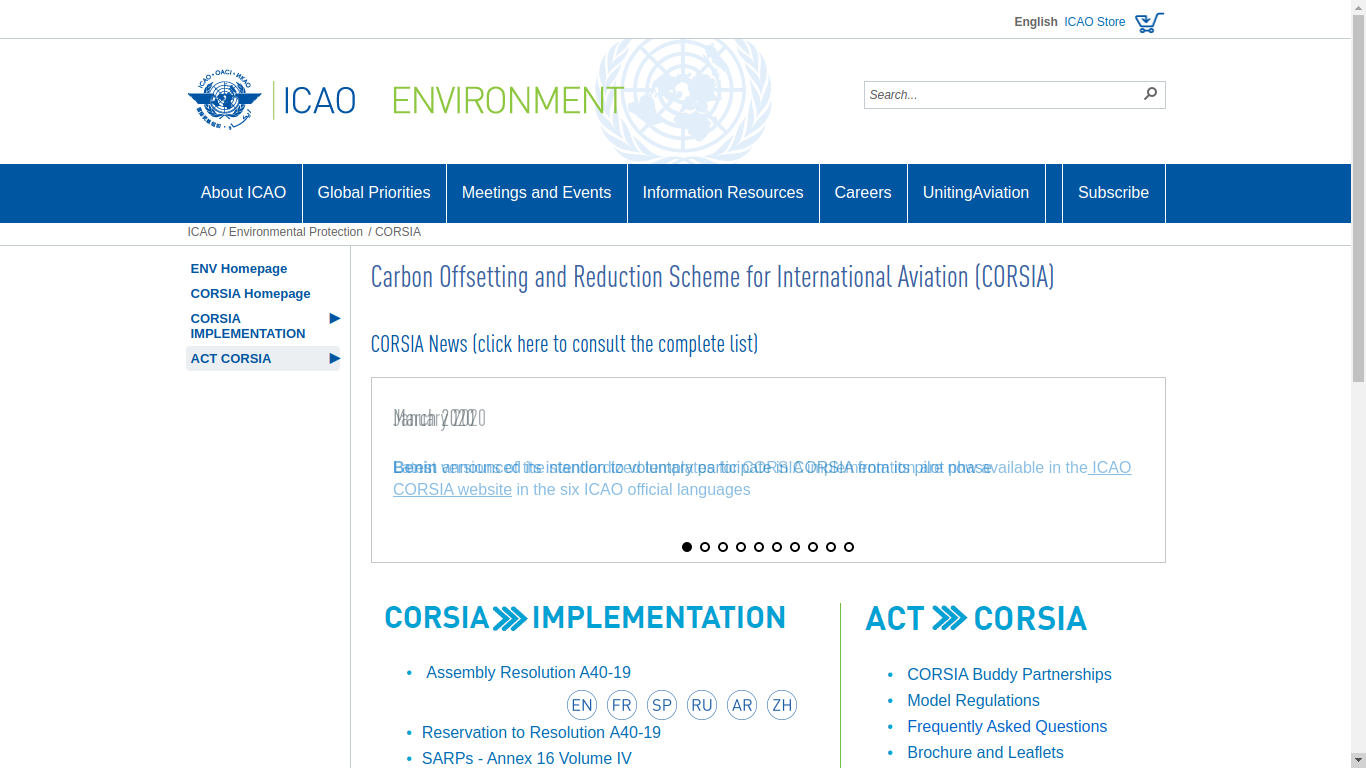Open the Global Priorities menu
Viewport: 1366px width, 768px height.
[x=374, y=193]
